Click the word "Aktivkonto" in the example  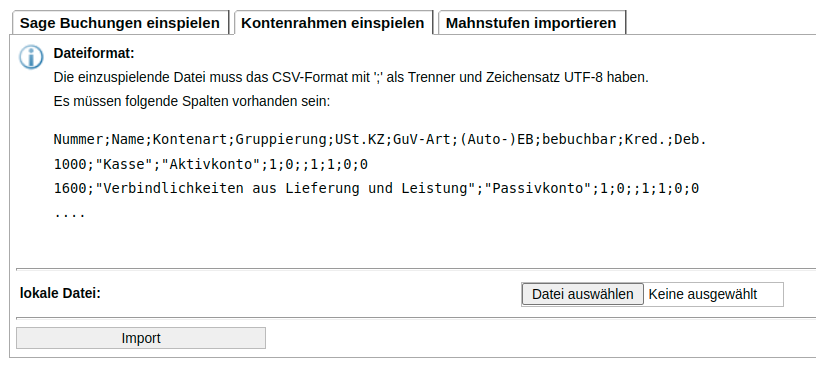point(211,164)
